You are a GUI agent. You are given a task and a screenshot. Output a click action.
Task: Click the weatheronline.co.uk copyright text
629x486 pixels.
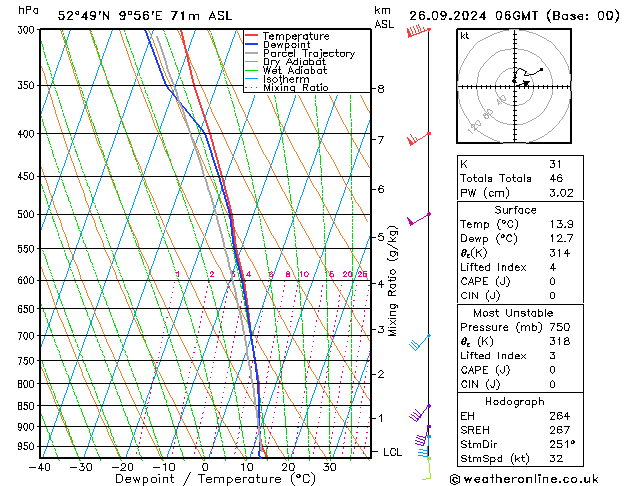pos(524,479)
